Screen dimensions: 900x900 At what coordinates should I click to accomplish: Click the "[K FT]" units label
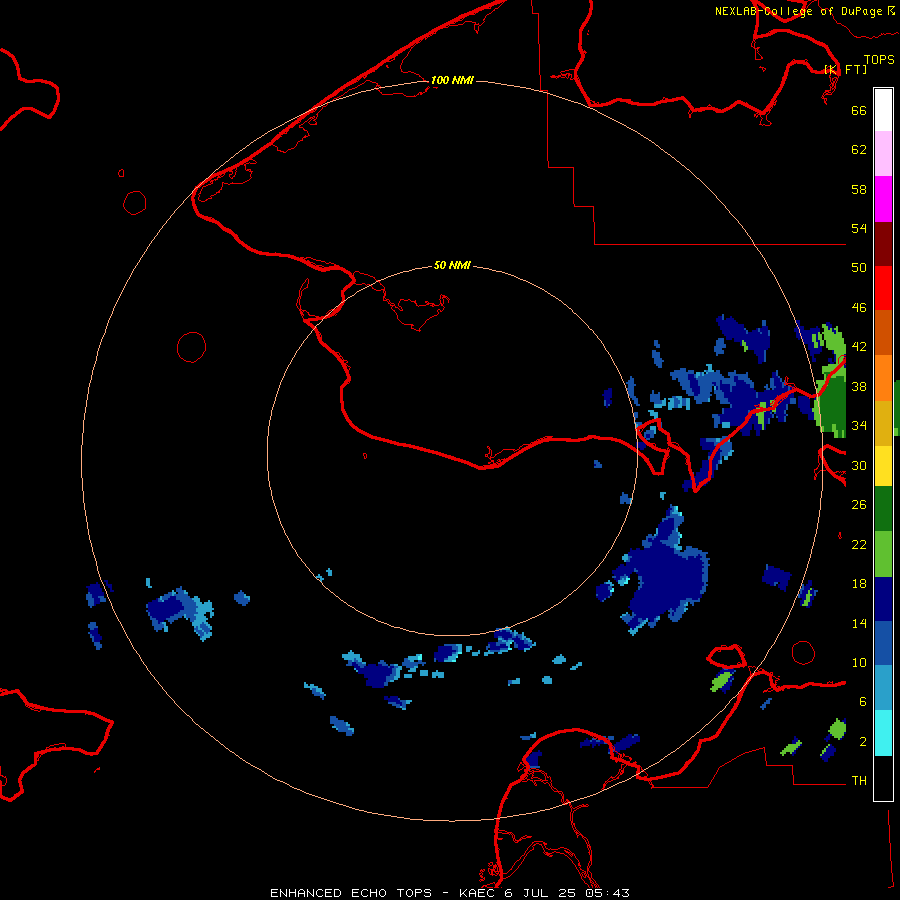coord(845,69)
